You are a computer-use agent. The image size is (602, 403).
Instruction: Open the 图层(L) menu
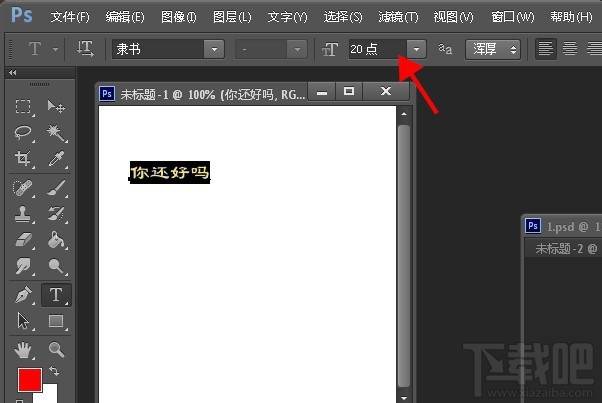232,17
